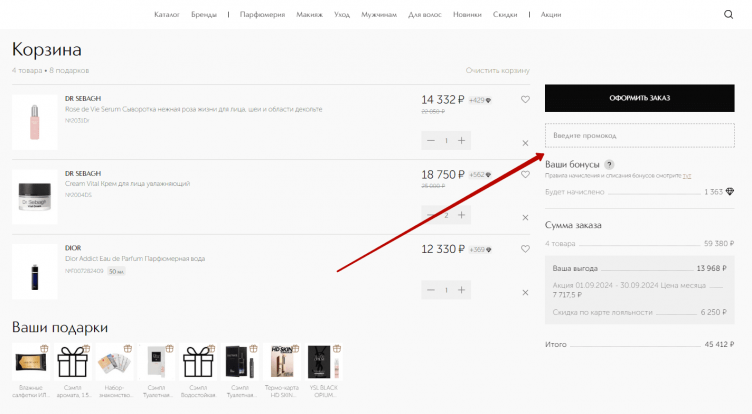Open the Каталог menu
The width and height of the screenshot is (752, 414).
point(169,15)
